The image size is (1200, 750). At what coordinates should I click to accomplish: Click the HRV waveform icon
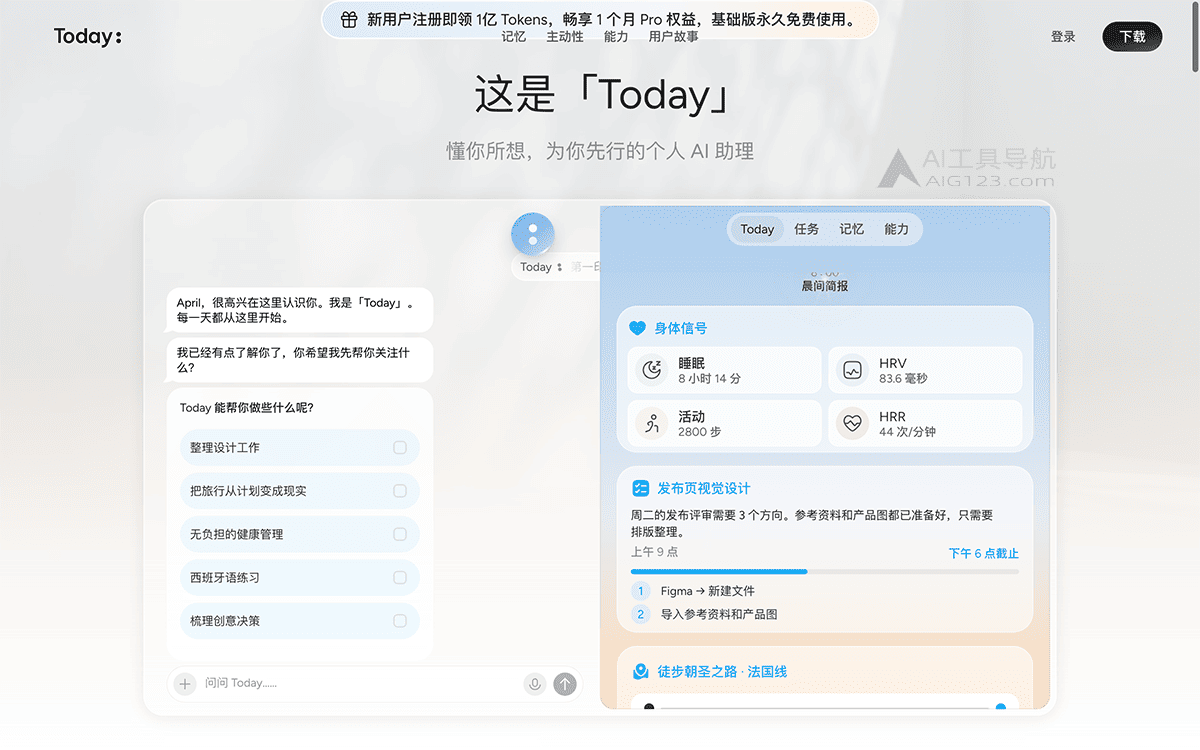(x=852, y=370)
